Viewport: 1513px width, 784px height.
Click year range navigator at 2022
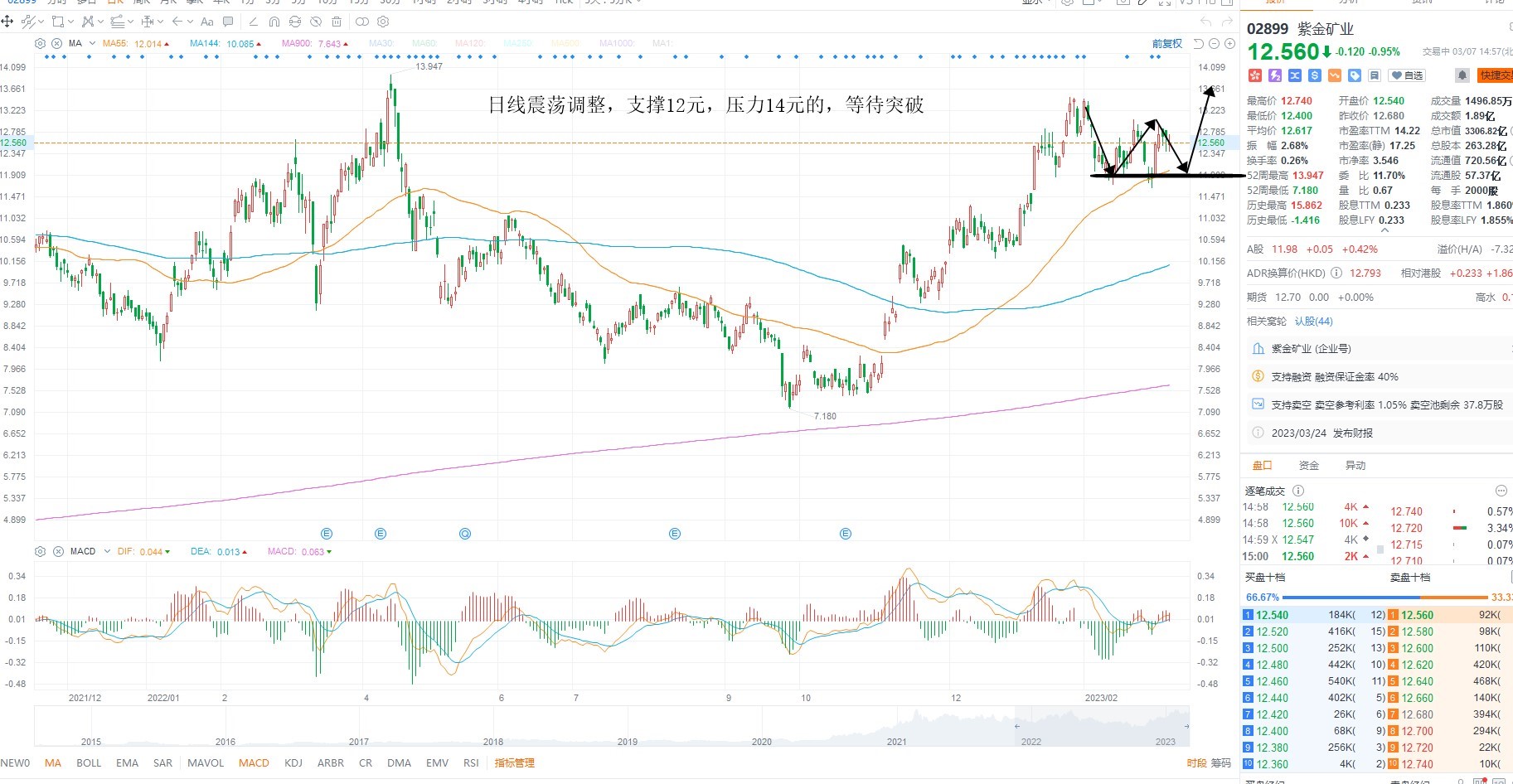[x=1030, y=742]
